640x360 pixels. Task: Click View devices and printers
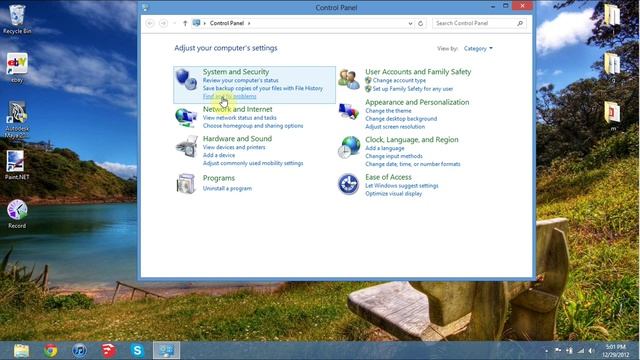coord(234,147)
